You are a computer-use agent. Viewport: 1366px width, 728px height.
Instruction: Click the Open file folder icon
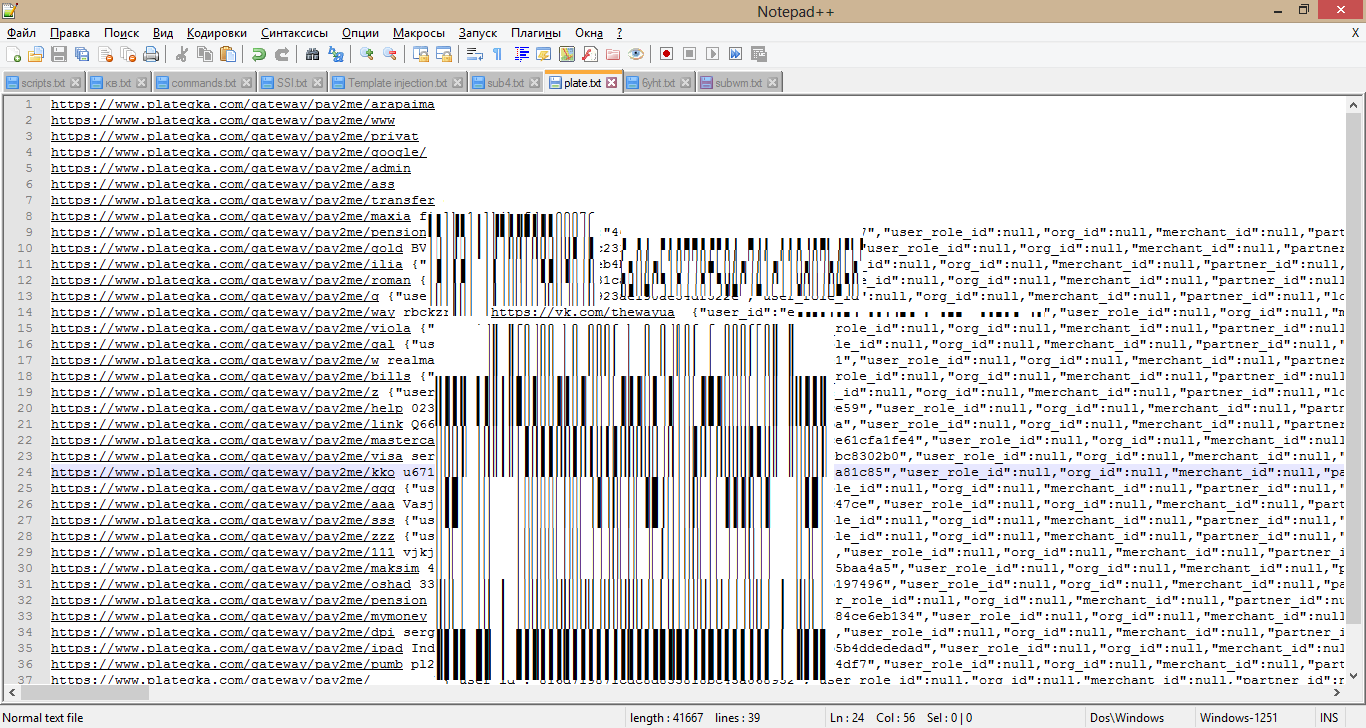(36, 54)
